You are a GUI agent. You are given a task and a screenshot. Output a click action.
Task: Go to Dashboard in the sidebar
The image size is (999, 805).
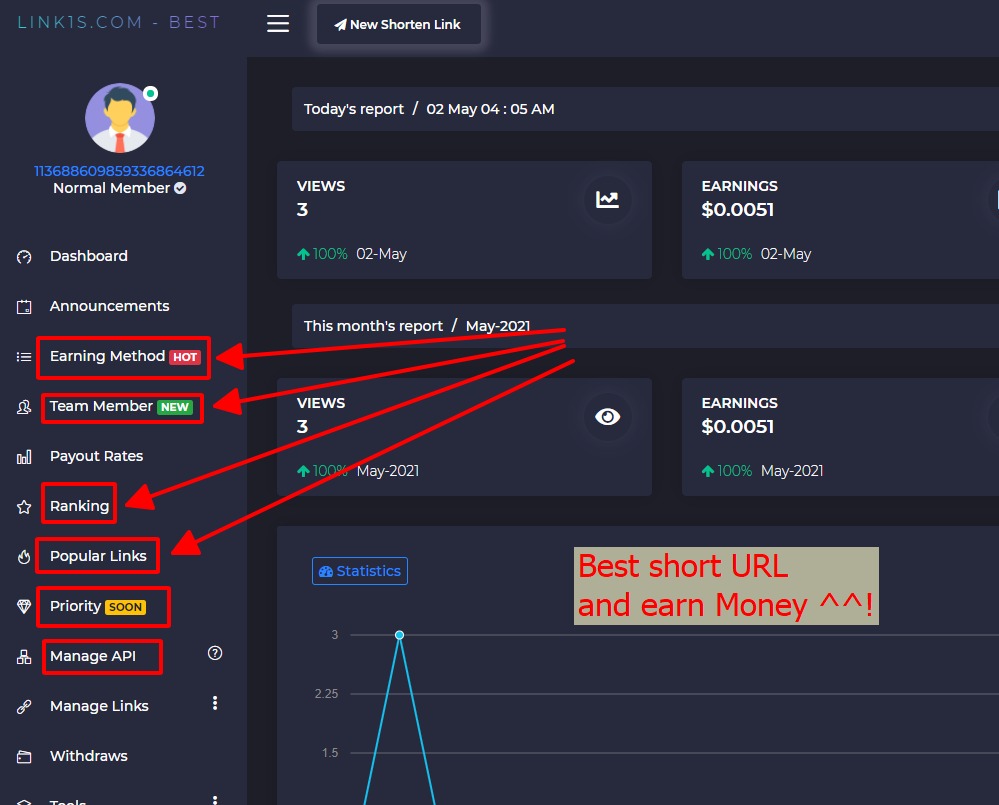pos(89,256)
